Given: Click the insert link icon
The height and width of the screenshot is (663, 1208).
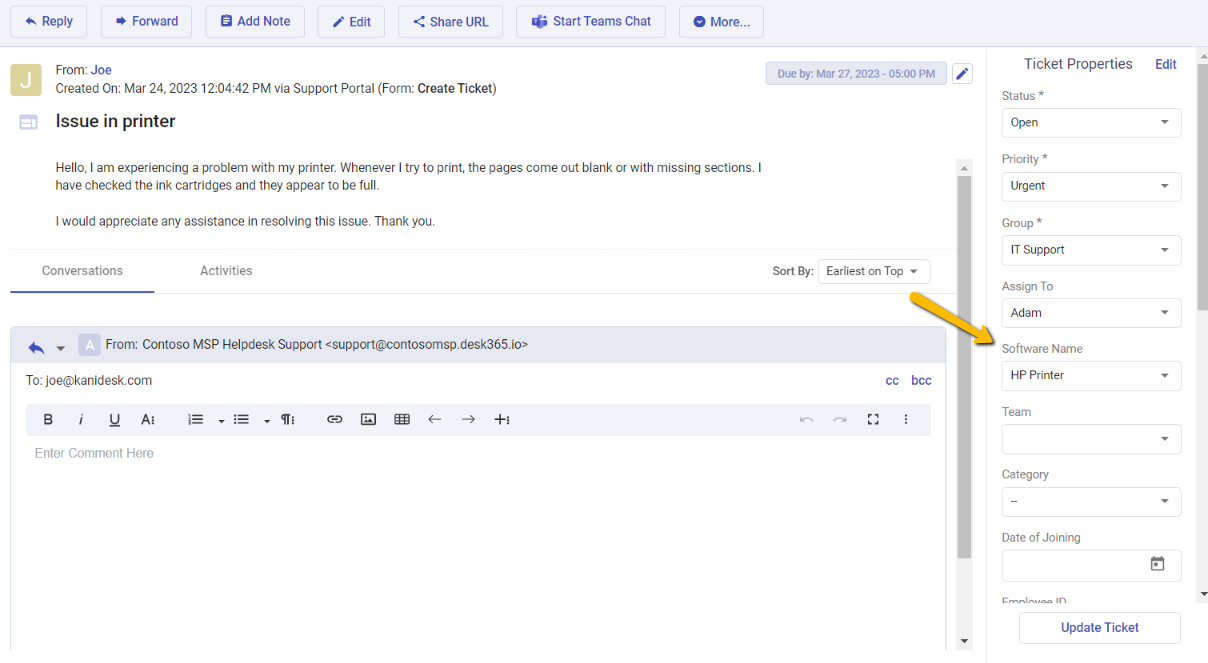Looking at the screenshot, I should 335,420.
